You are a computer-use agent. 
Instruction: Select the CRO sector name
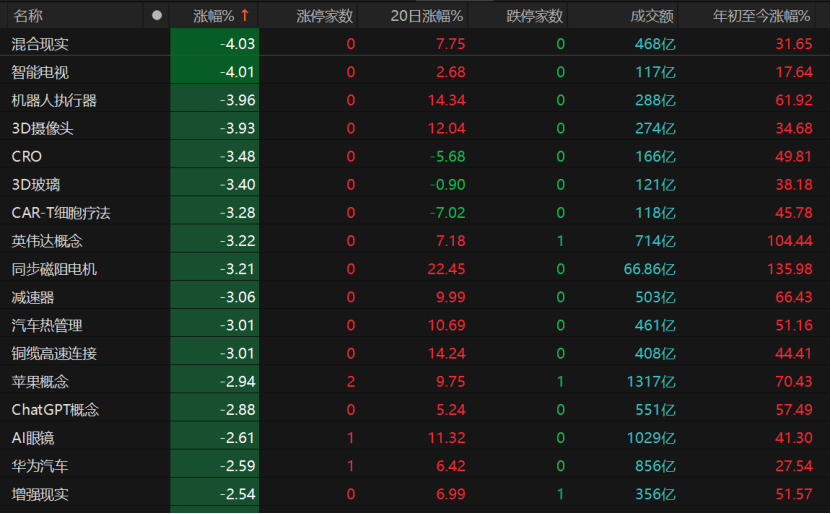pyautogui.click(x=26, y=156)
